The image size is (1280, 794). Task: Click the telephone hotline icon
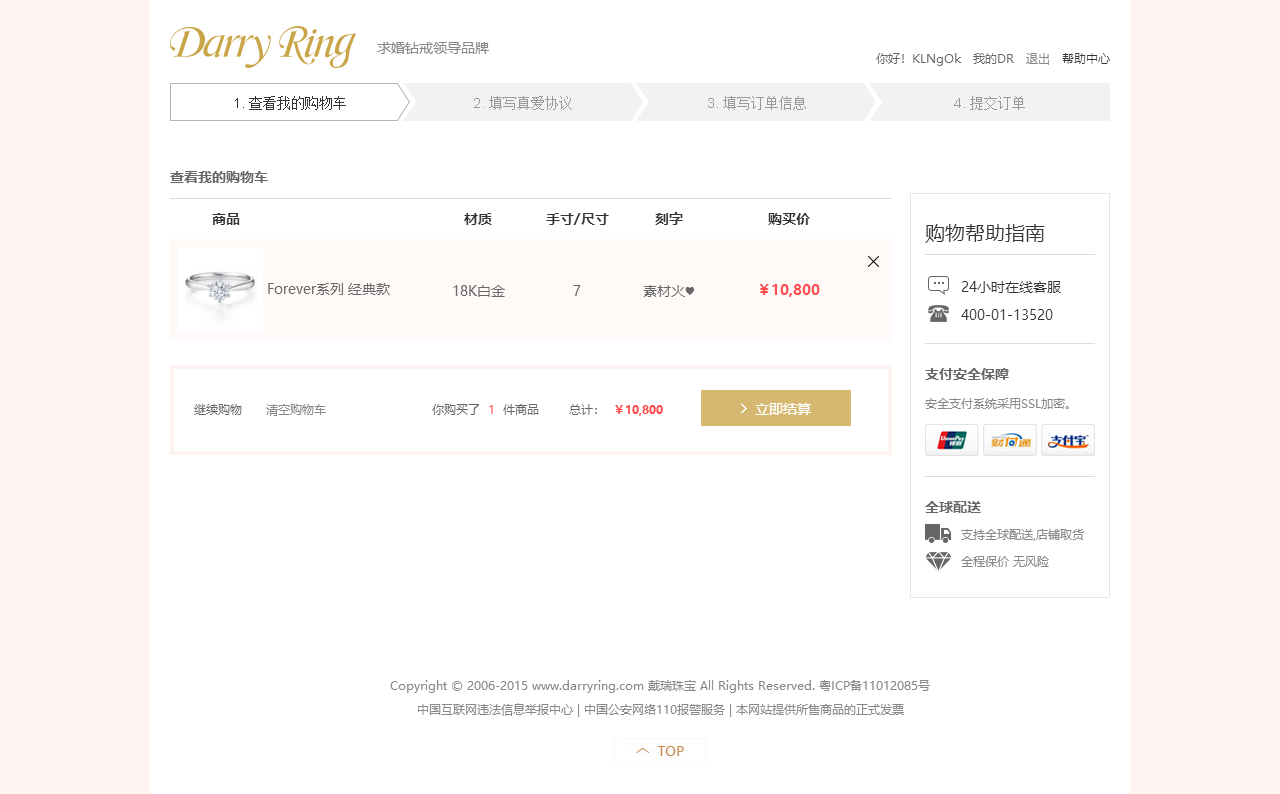(x=938, y=314)
